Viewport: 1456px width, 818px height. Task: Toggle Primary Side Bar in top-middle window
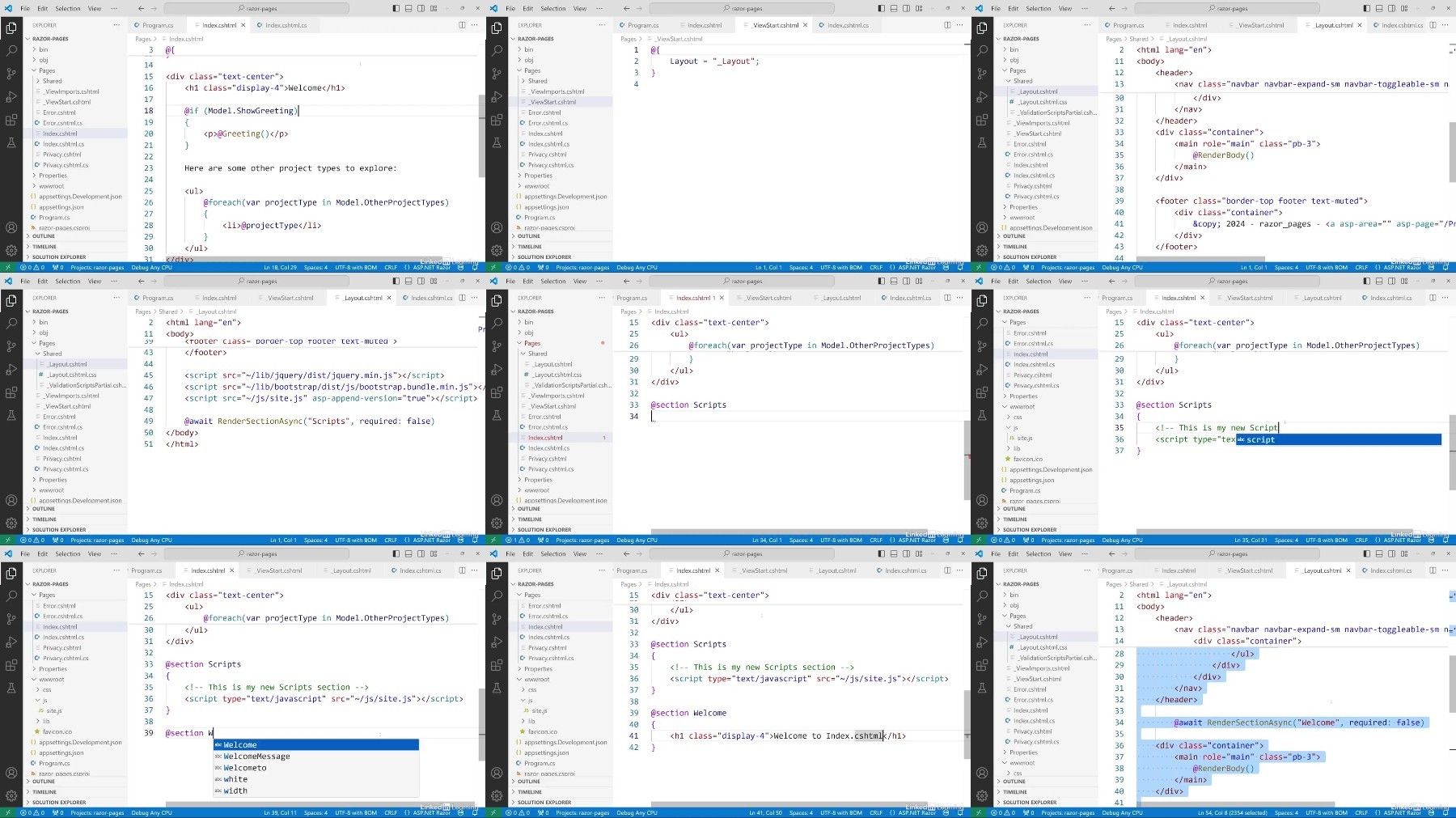point(881,8)
